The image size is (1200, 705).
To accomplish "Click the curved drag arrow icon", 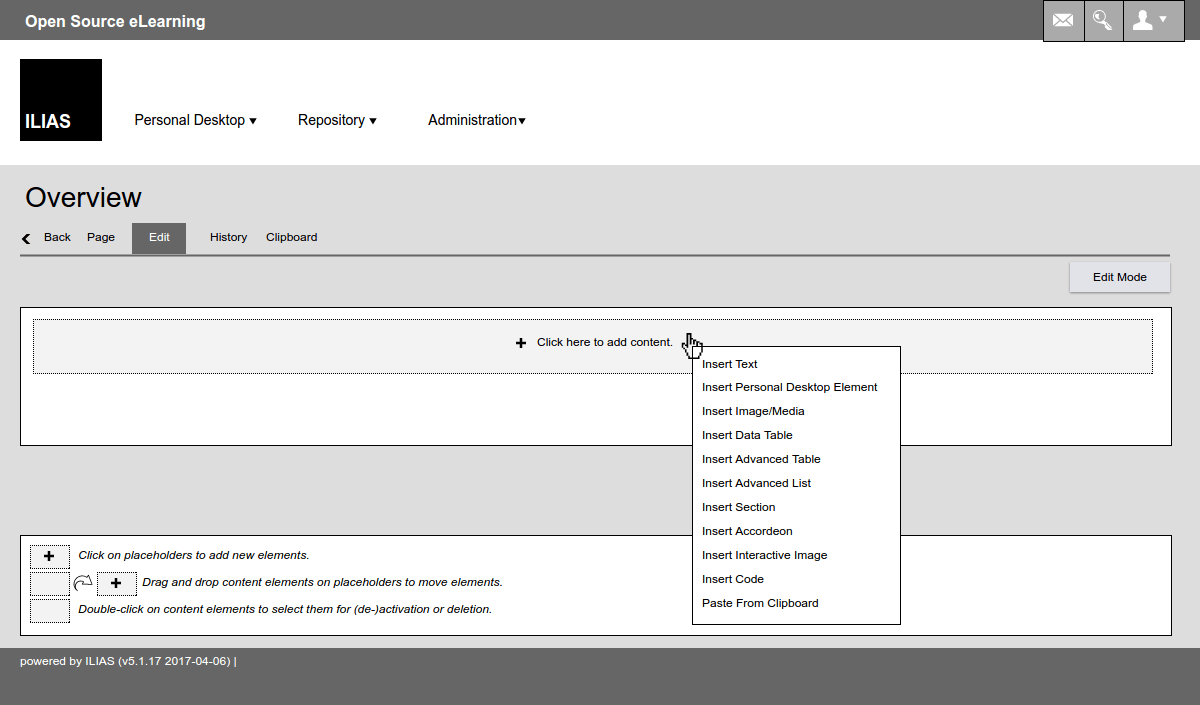I will click(x=83, y=583).
